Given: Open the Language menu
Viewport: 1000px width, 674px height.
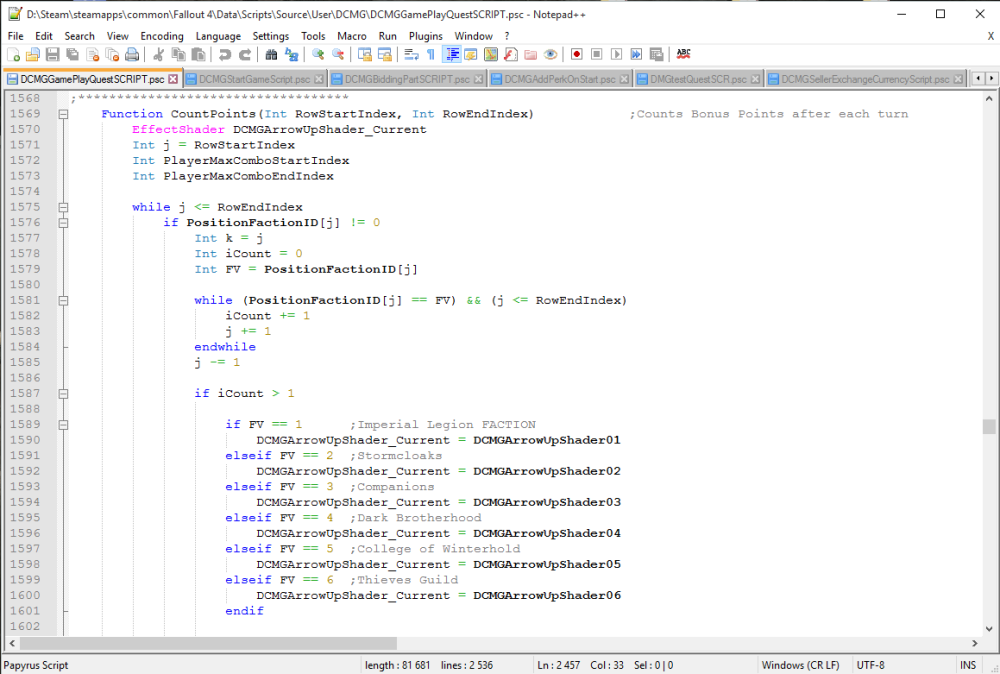Looking at the screenshot, I should click(218, 36).
